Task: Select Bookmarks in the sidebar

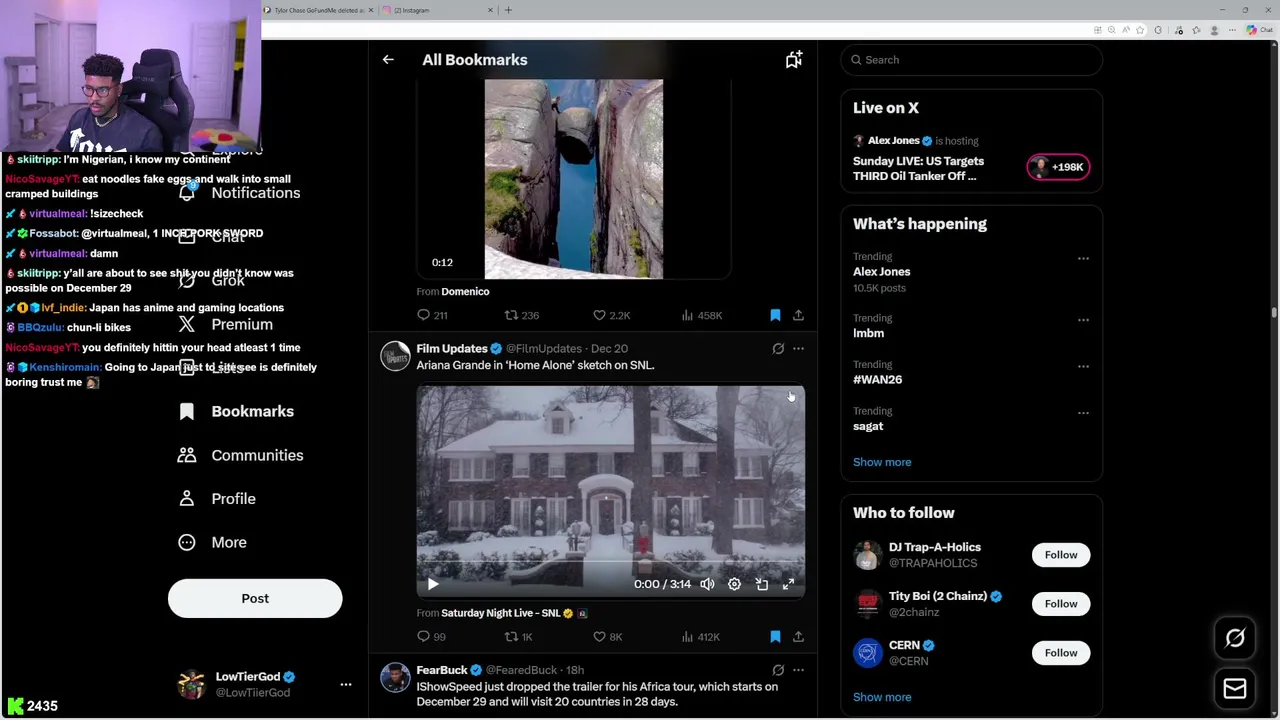Action: (236, 412)
